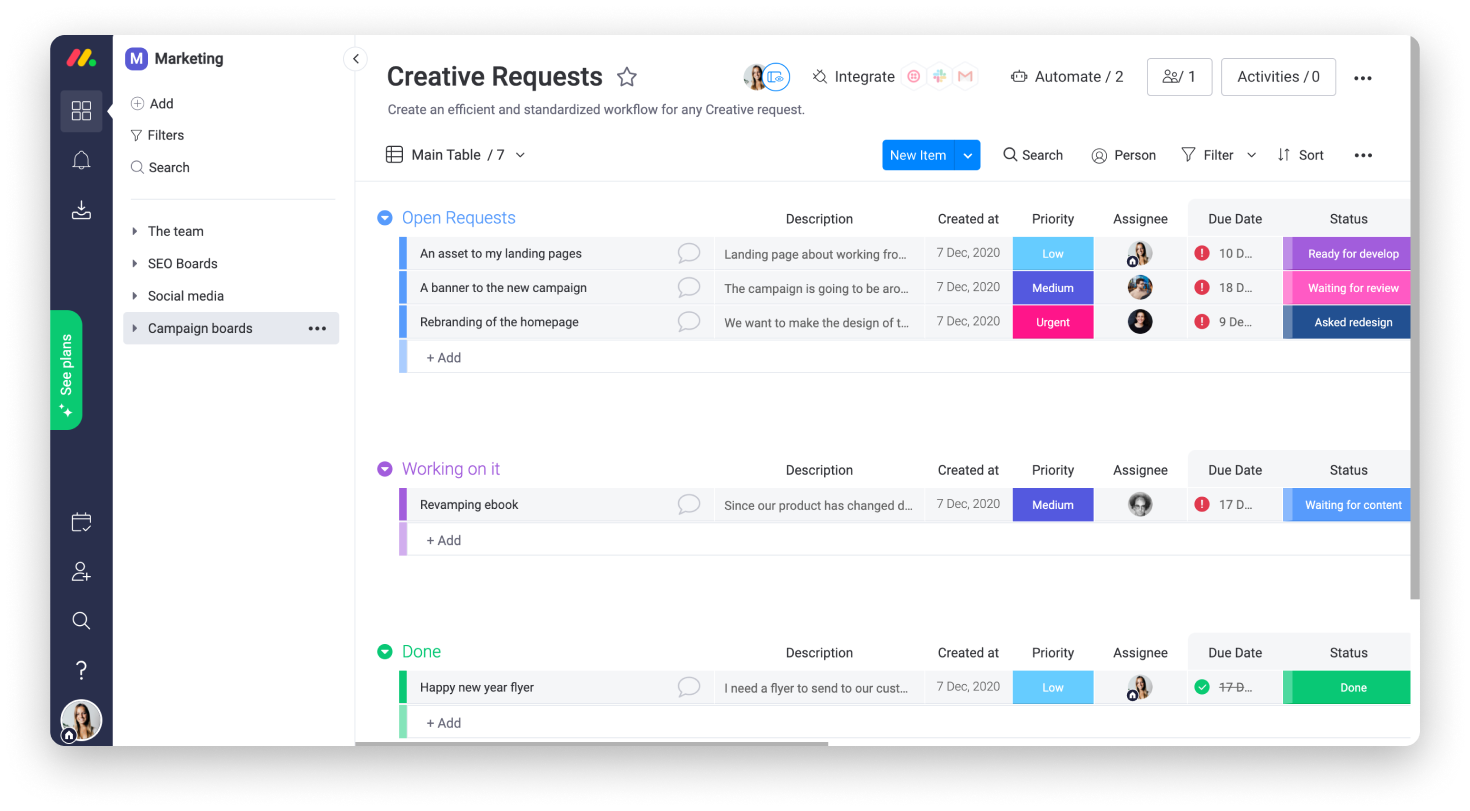Image resolution: width=1470 pixels, height=811 pixels.
Task: Click the overdue alert icon in Revamping ebook row
Action: pos(1202,505)
